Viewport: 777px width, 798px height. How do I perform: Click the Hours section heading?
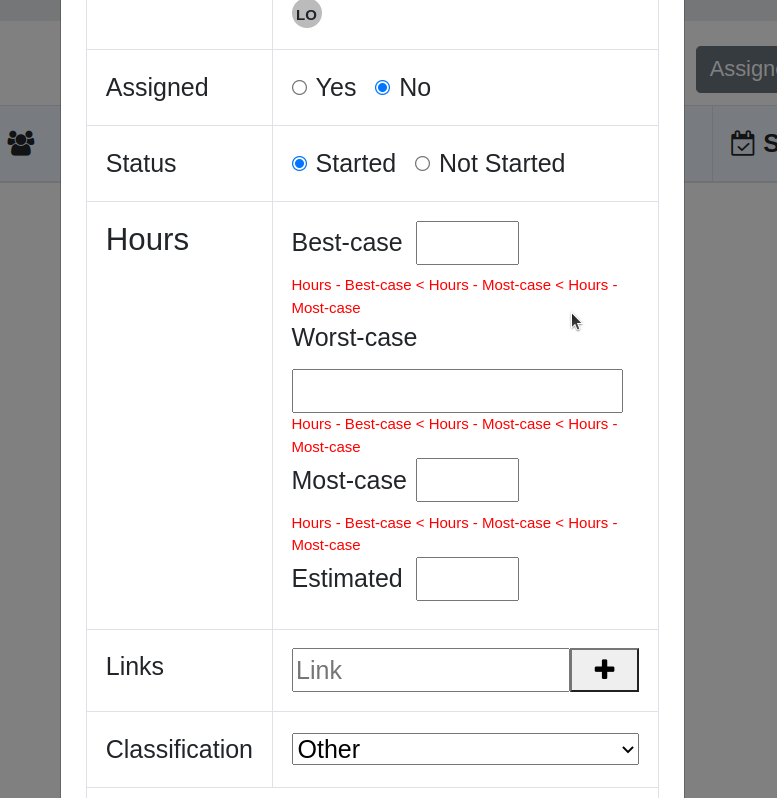[147, 239]
